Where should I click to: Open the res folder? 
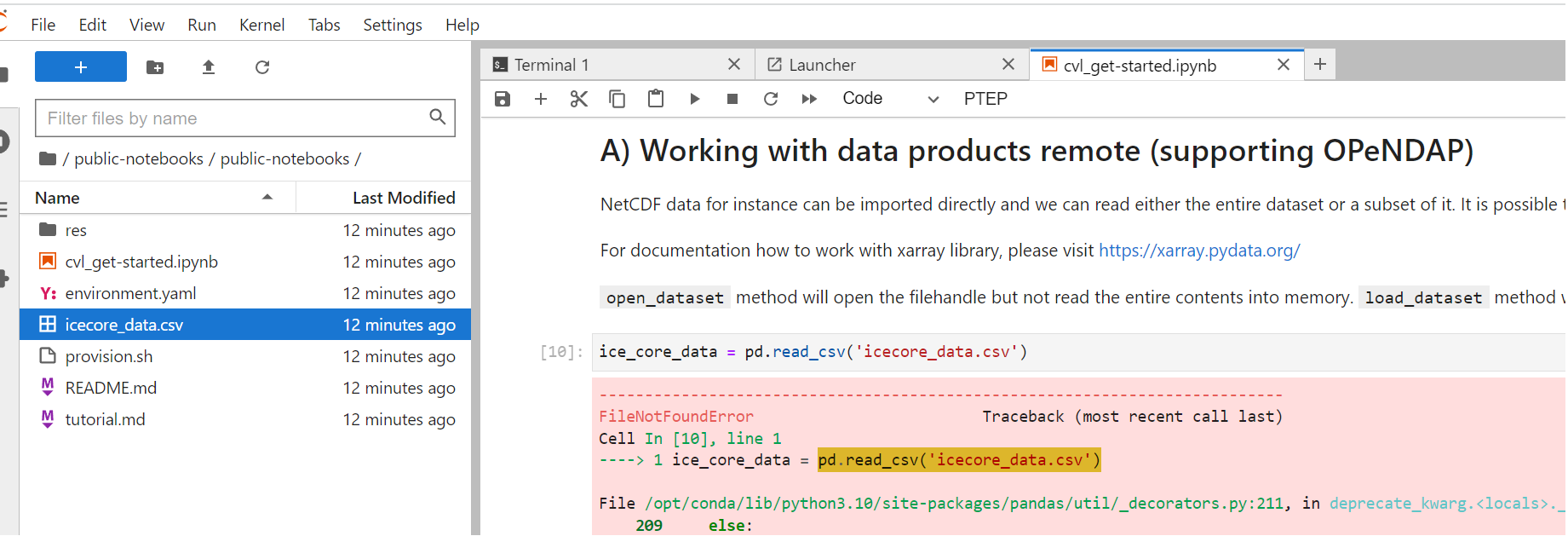(245, 230)
